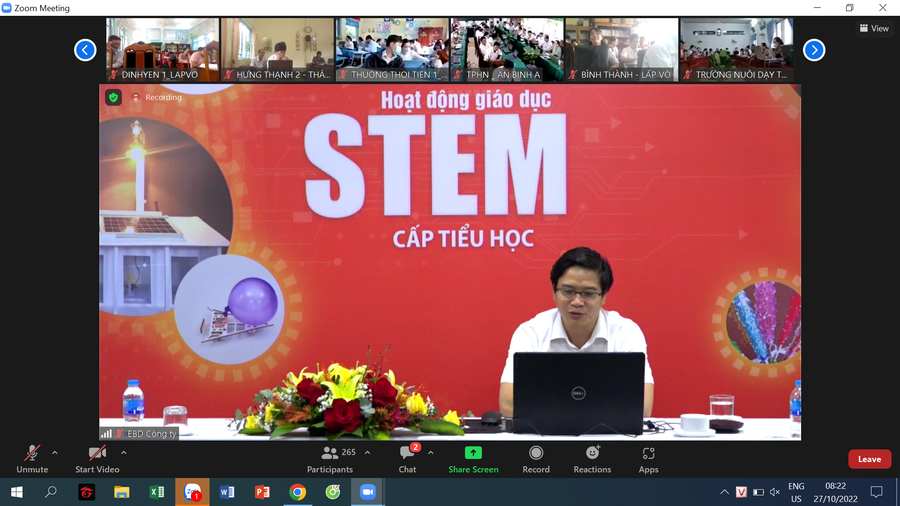Select TPHN _ AN BÌNH A thumbnail
The width and height of the screenshot is (900, 506).
pos(507,50)
